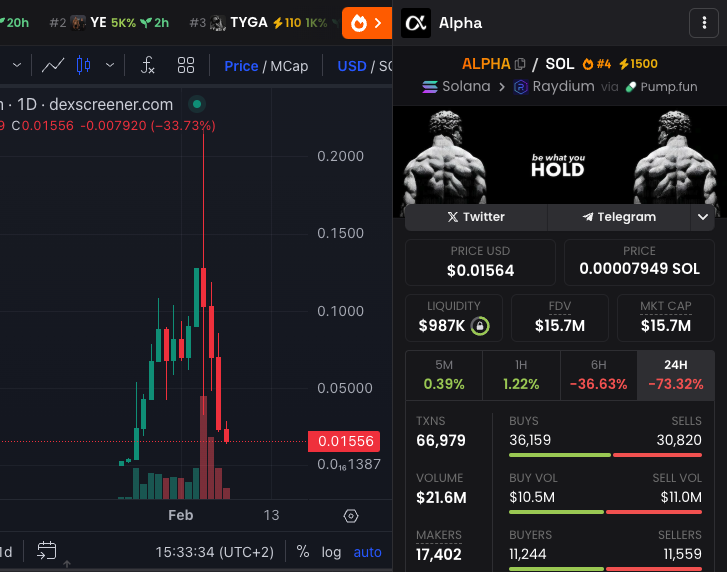This screenshot has height=572, width=727.
Task: Open the Twitter link button
Action: [476, 217]
